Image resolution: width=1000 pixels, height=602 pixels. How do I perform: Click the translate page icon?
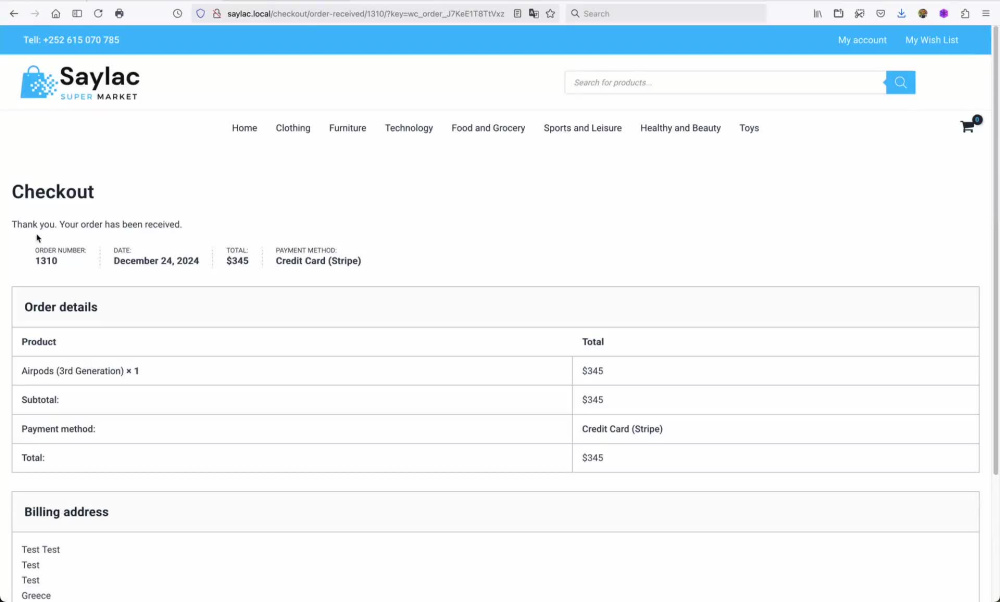534,13
